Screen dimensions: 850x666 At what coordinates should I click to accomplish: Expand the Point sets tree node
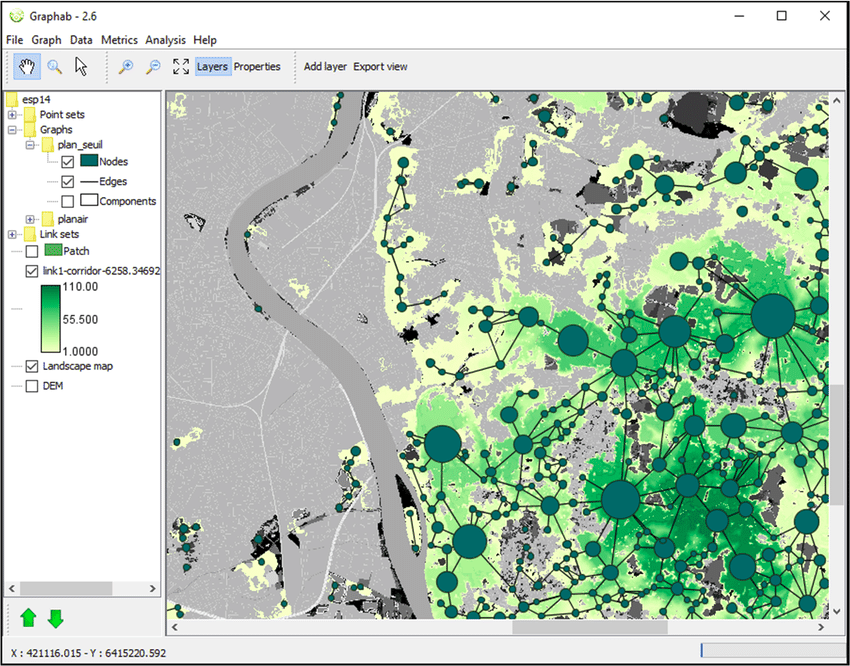point(12,115)
